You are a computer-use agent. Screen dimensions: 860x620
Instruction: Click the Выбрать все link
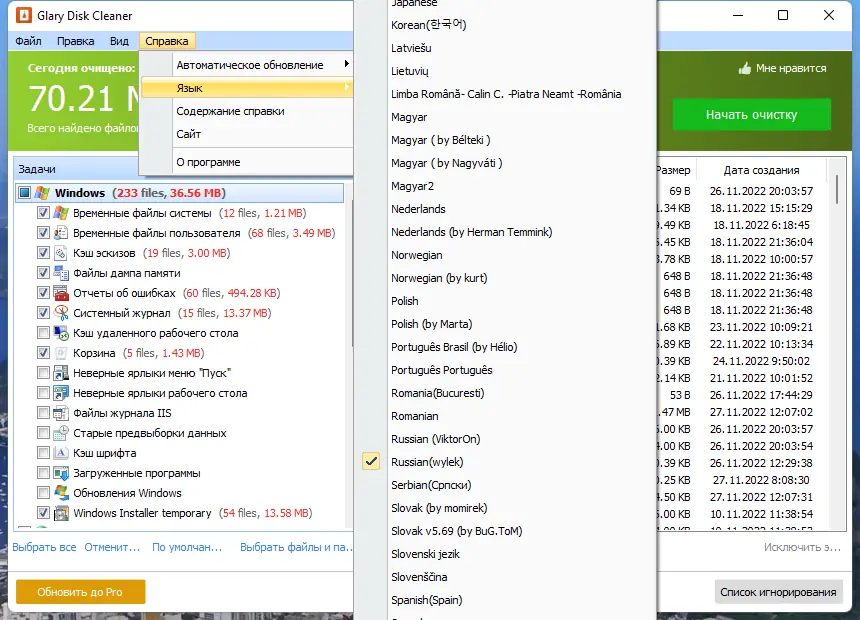point(44,547)
